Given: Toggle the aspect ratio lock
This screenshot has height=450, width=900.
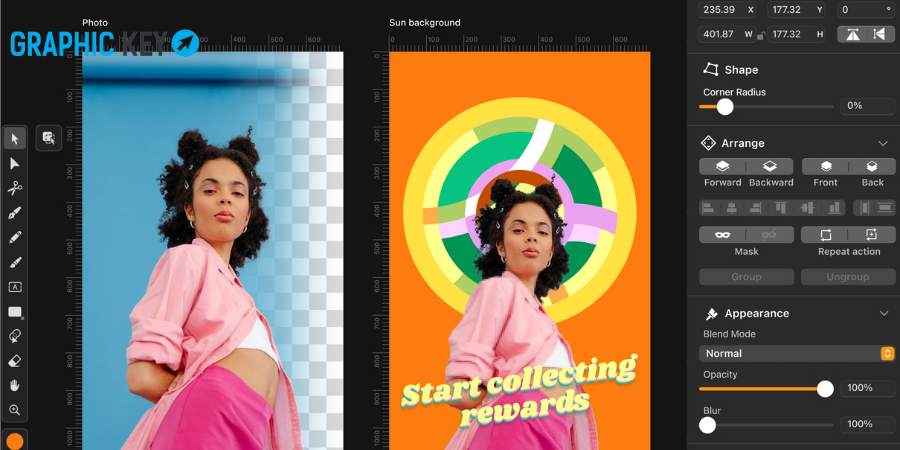Looking at the screenshot, I should click(761, 35).
